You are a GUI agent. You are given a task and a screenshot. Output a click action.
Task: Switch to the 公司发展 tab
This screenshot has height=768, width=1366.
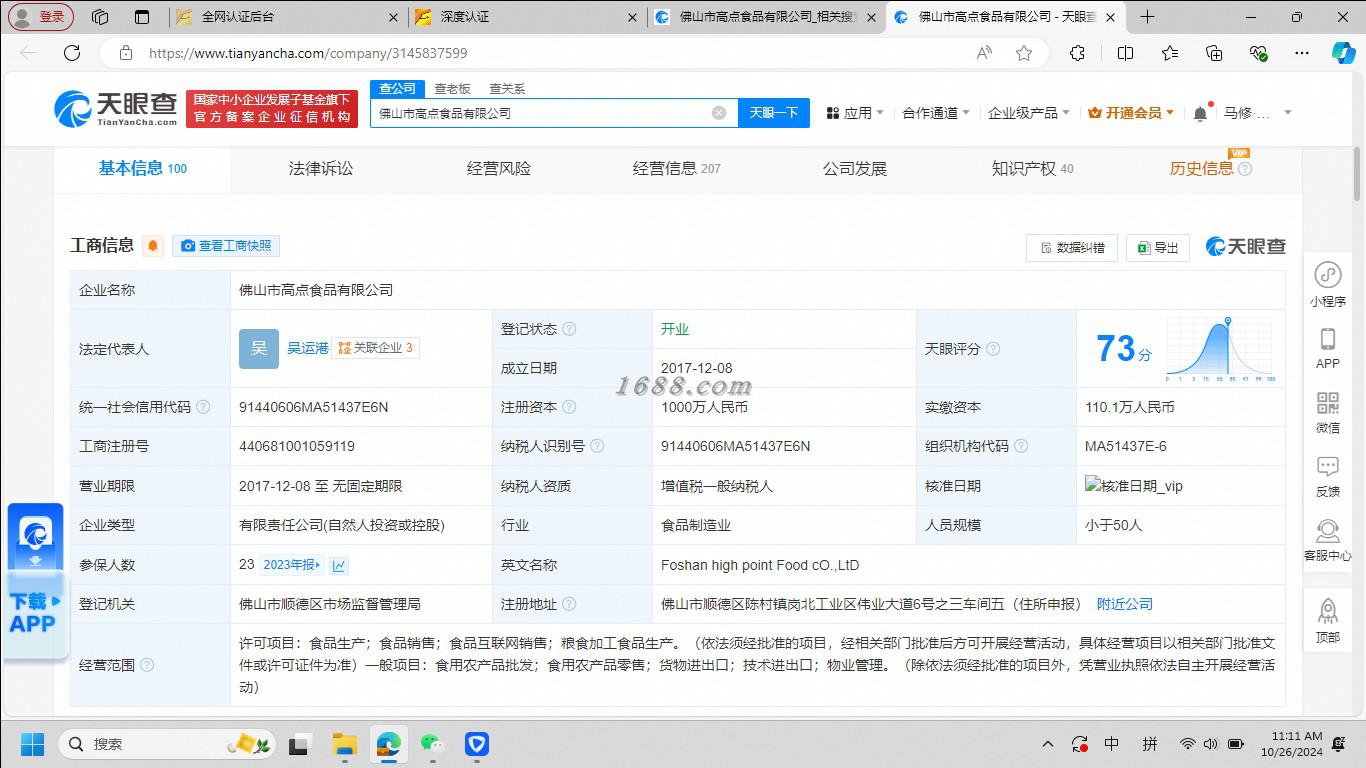click(855, 169)
